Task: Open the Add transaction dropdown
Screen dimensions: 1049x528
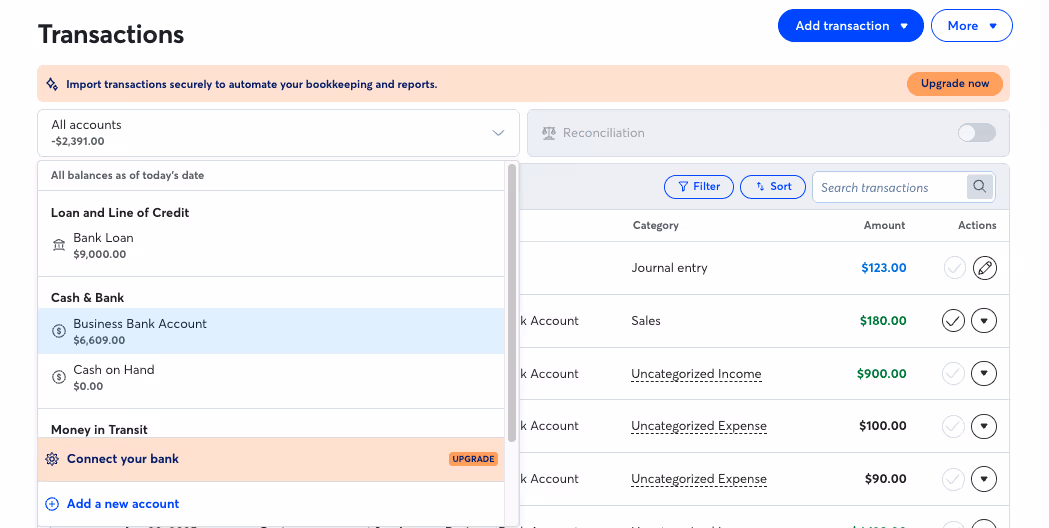Action: [x=850, y=25]
